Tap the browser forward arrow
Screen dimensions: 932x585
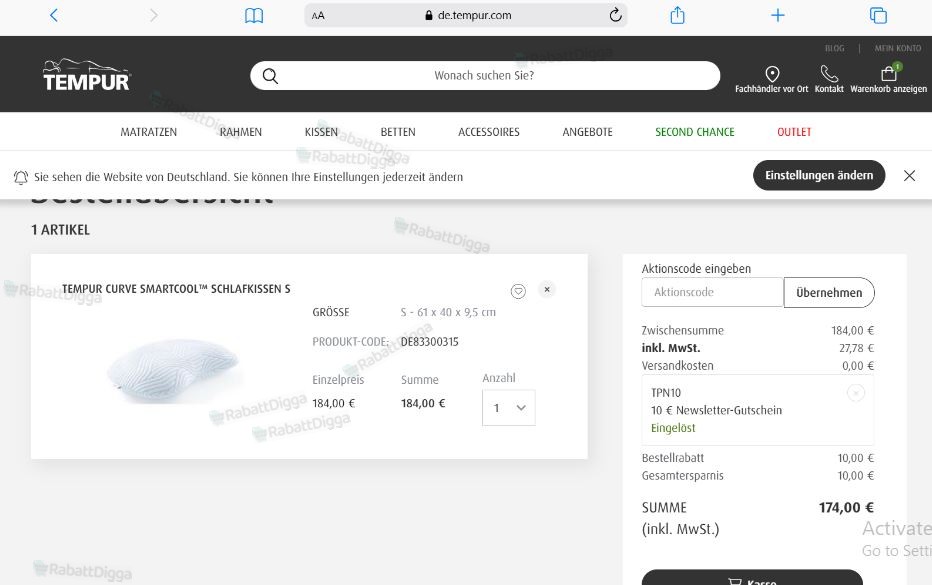point(153,15)
